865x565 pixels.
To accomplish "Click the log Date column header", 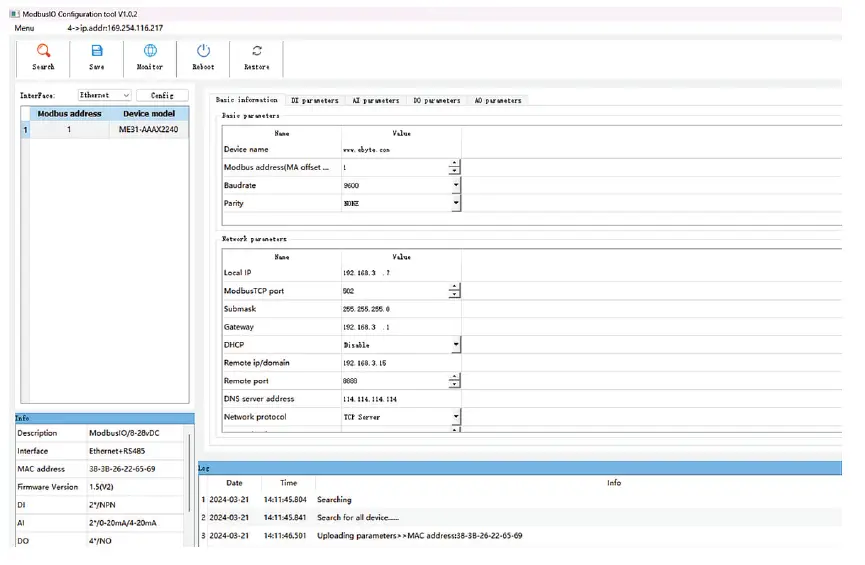I will click(x=234, y=483).
